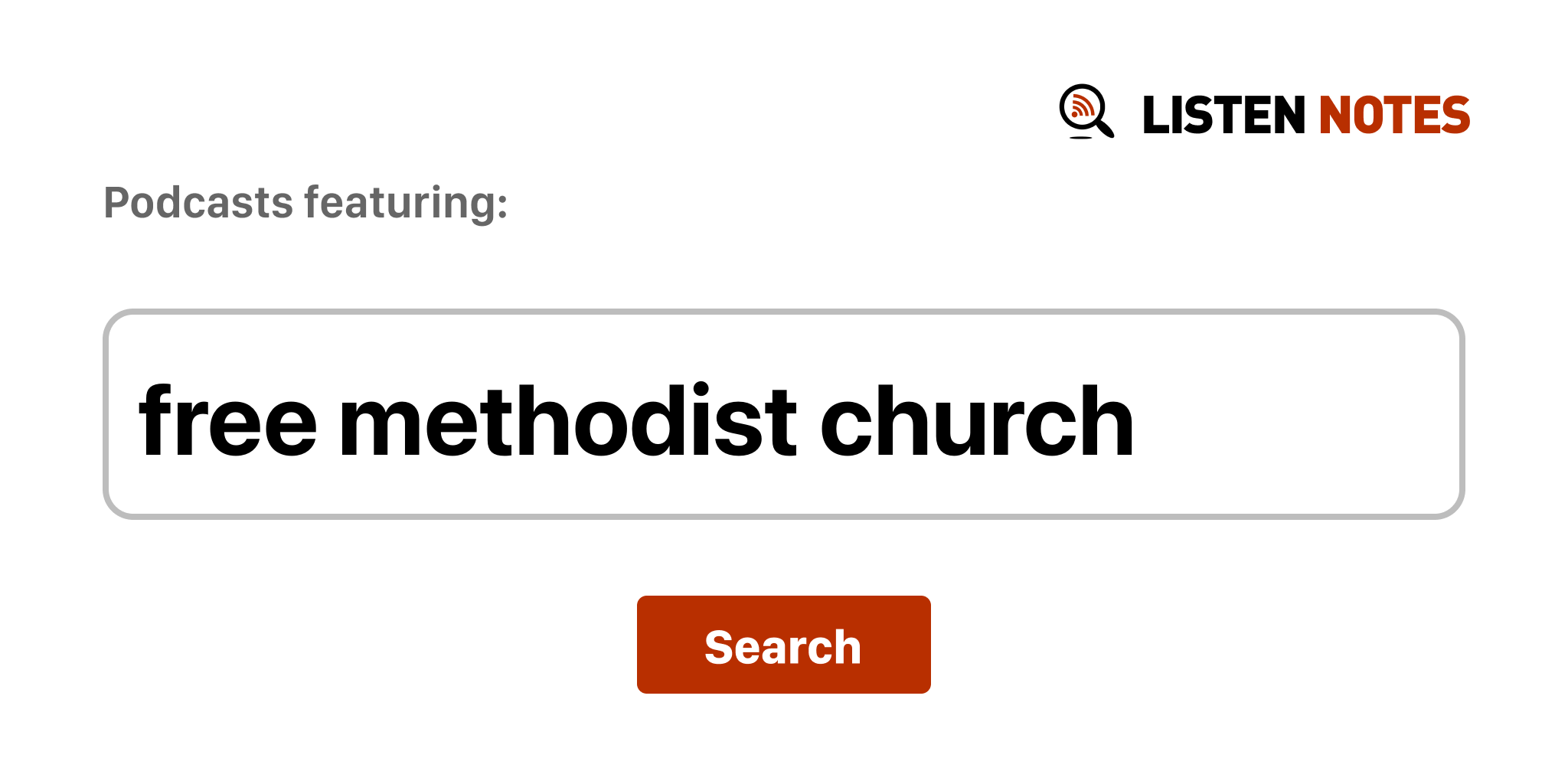
Task: Click the first letter "f" of the query
Action: (x=155, y=420)
